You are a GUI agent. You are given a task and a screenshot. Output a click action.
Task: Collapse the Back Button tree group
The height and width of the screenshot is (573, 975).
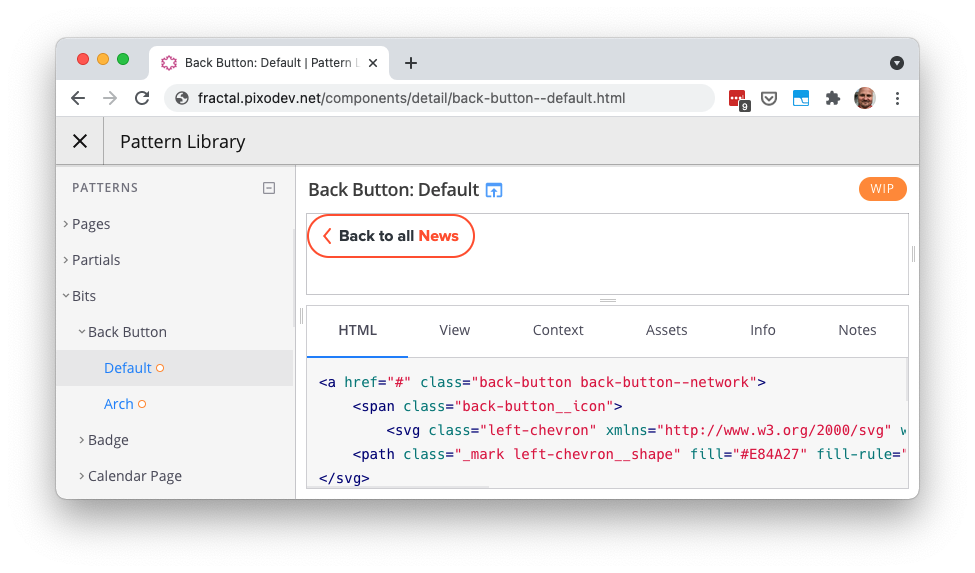point(126,332)
